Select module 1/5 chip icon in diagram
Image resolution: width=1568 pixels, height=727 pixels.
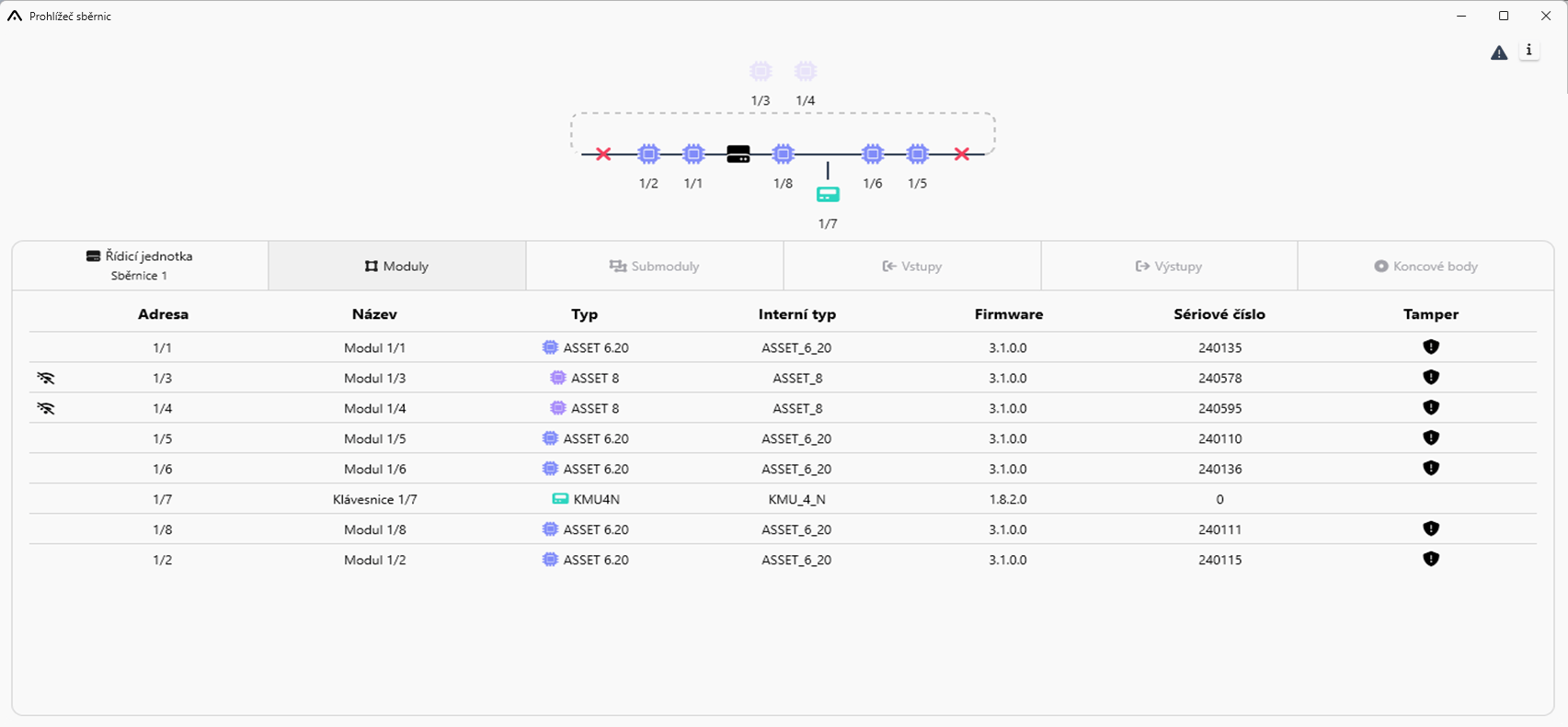pyautogui.click(x=917, y=153)
